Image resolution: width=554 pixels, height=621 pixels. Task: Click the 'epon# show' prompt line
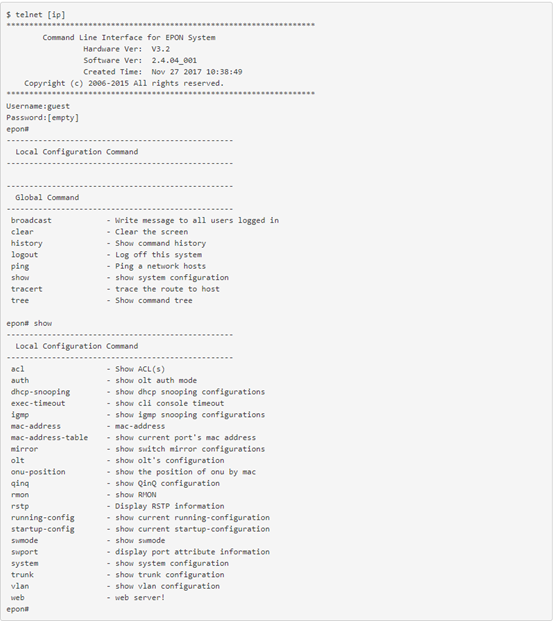pyautogui.click(x=29, y=323)
